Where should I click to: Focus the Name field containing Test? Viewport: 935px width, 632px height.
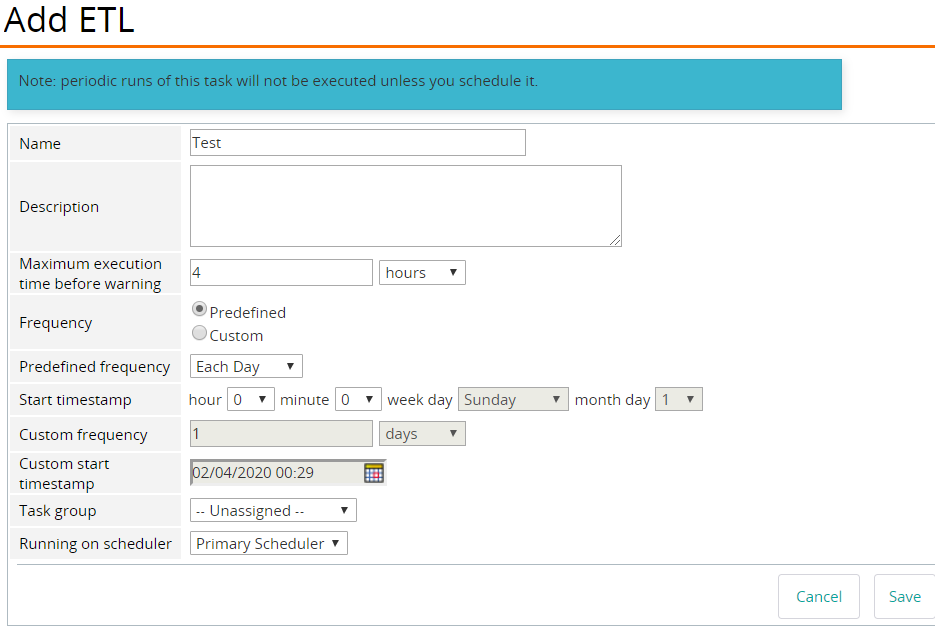357,143
